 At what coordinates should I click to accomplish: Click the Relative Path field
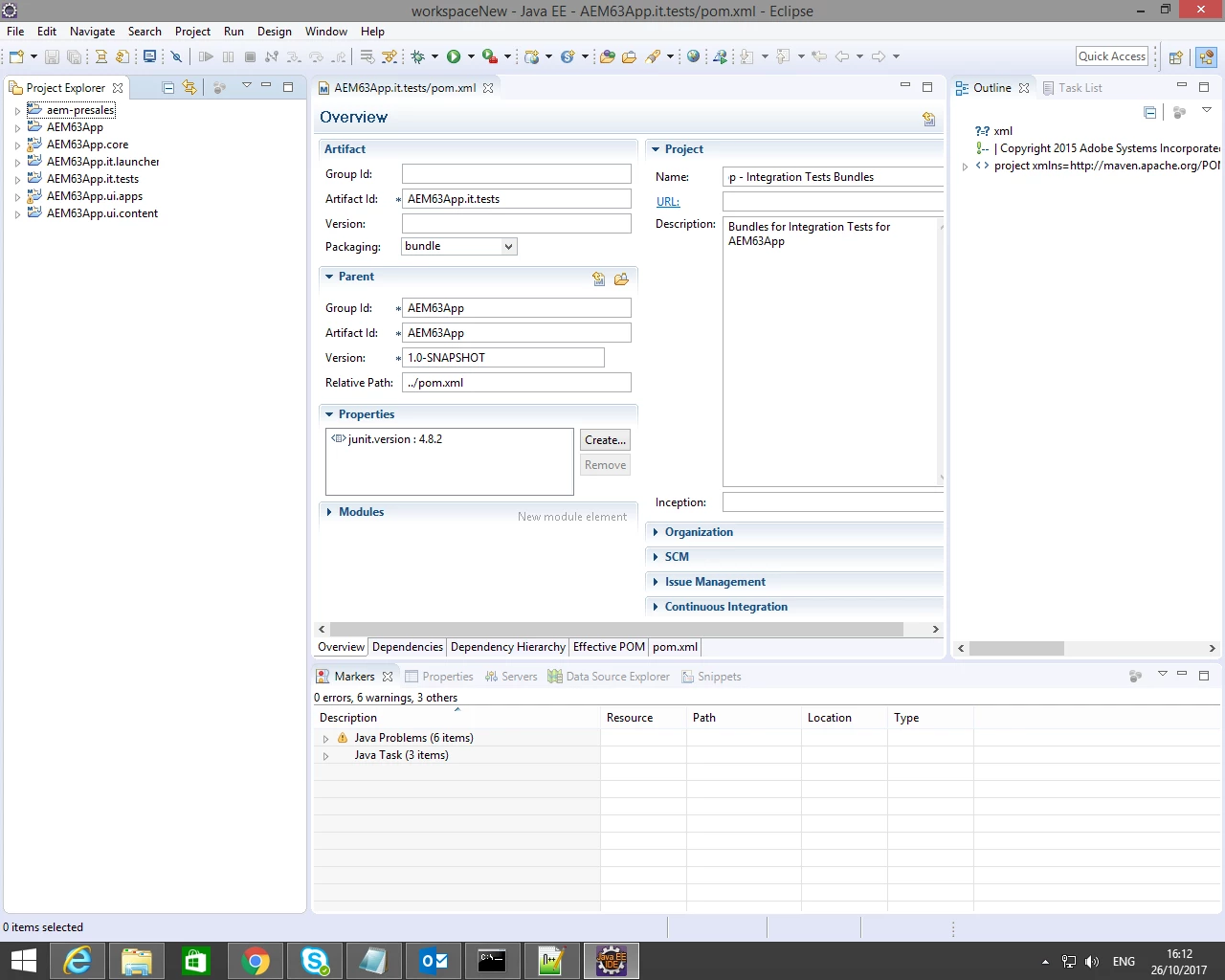(x=517, y=383)
